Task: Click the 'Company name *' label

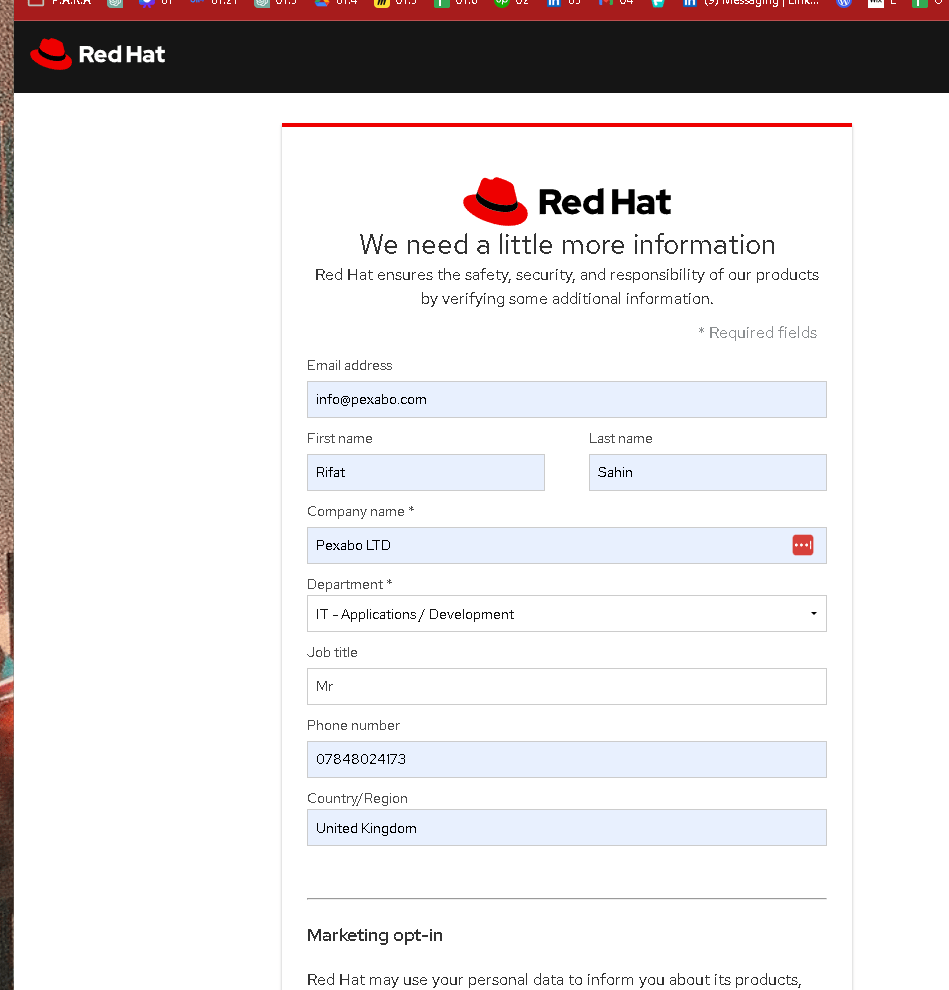Action: pyautogui.click(x=361, y=511)
